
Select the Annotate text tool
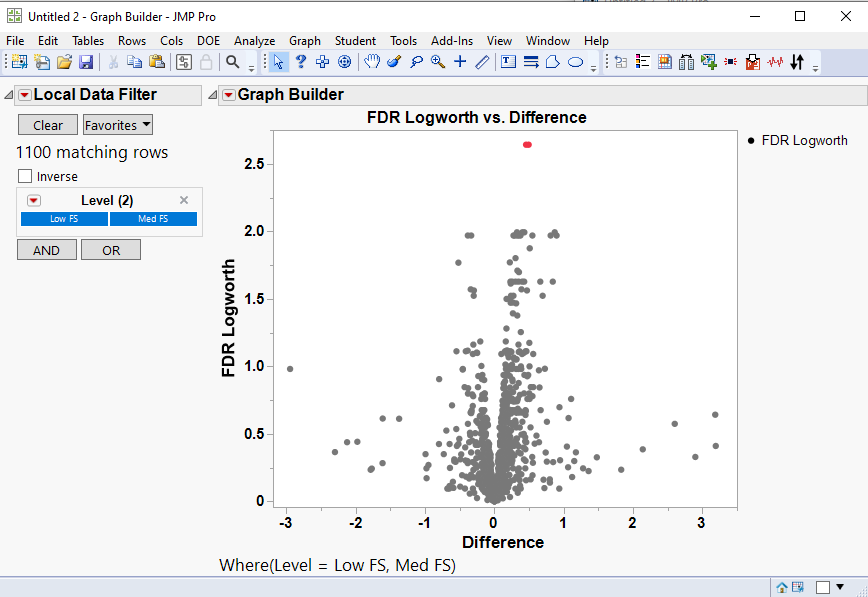click(509, 62)
